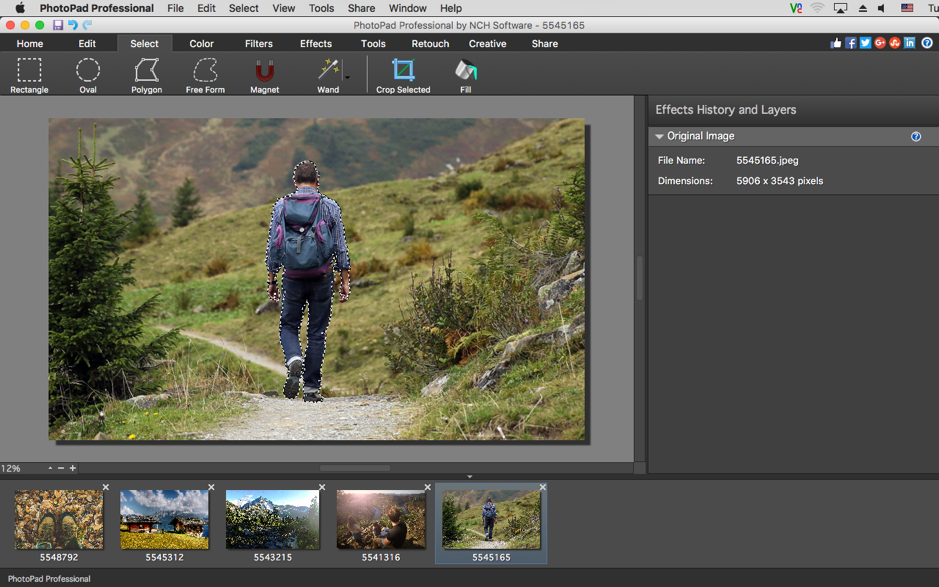This screenshot has width=939, height=587.
Task: Click the zoom in plus button
Action: (73, 468)
